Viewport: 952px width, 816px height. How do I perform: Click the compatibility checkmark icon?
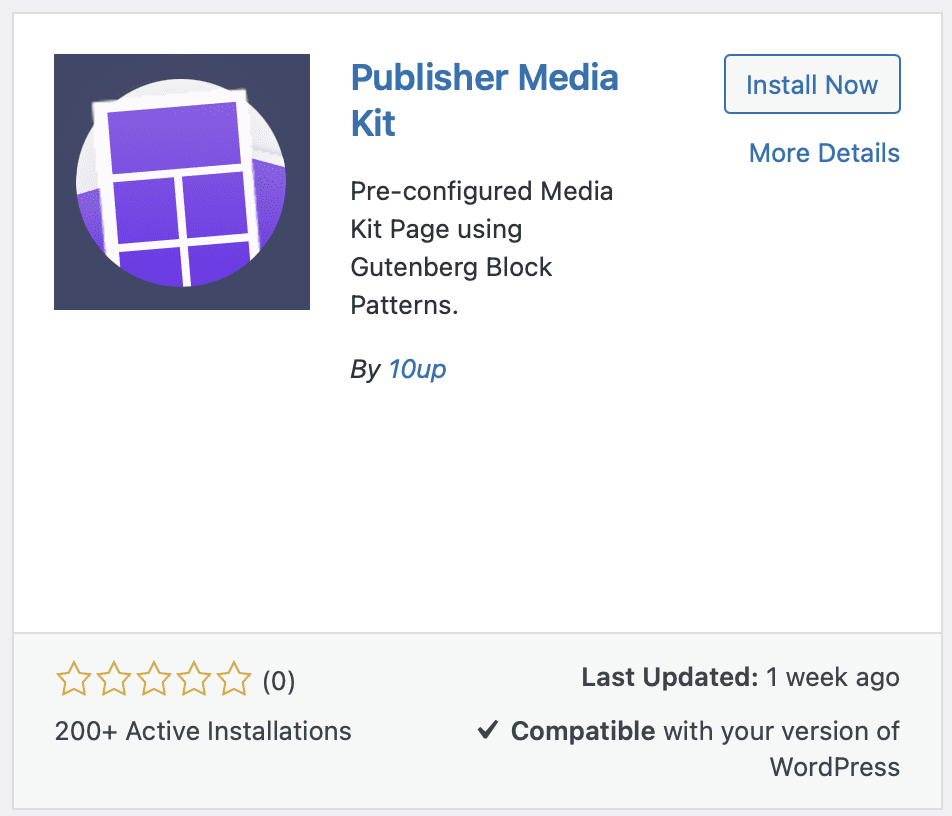488,731
